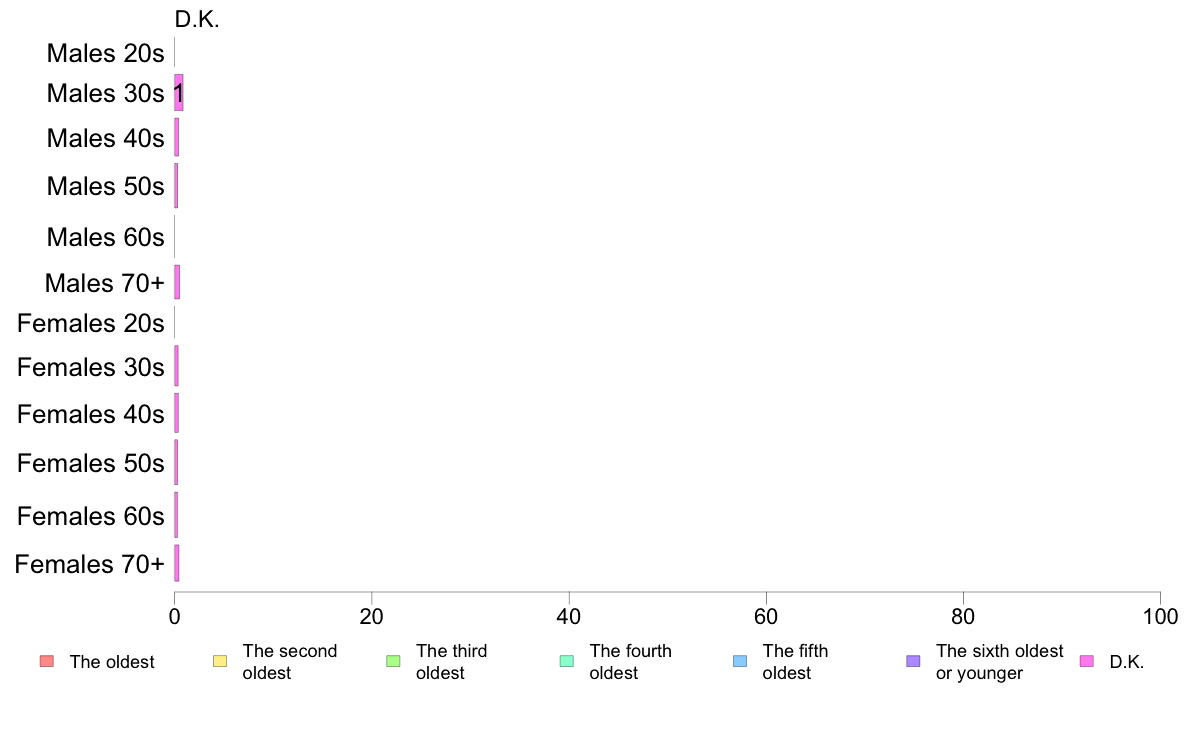Click the yellow 'The second oldest' legend swatch
Viewport: 1188px width, 736px height.
click(220, 662)
